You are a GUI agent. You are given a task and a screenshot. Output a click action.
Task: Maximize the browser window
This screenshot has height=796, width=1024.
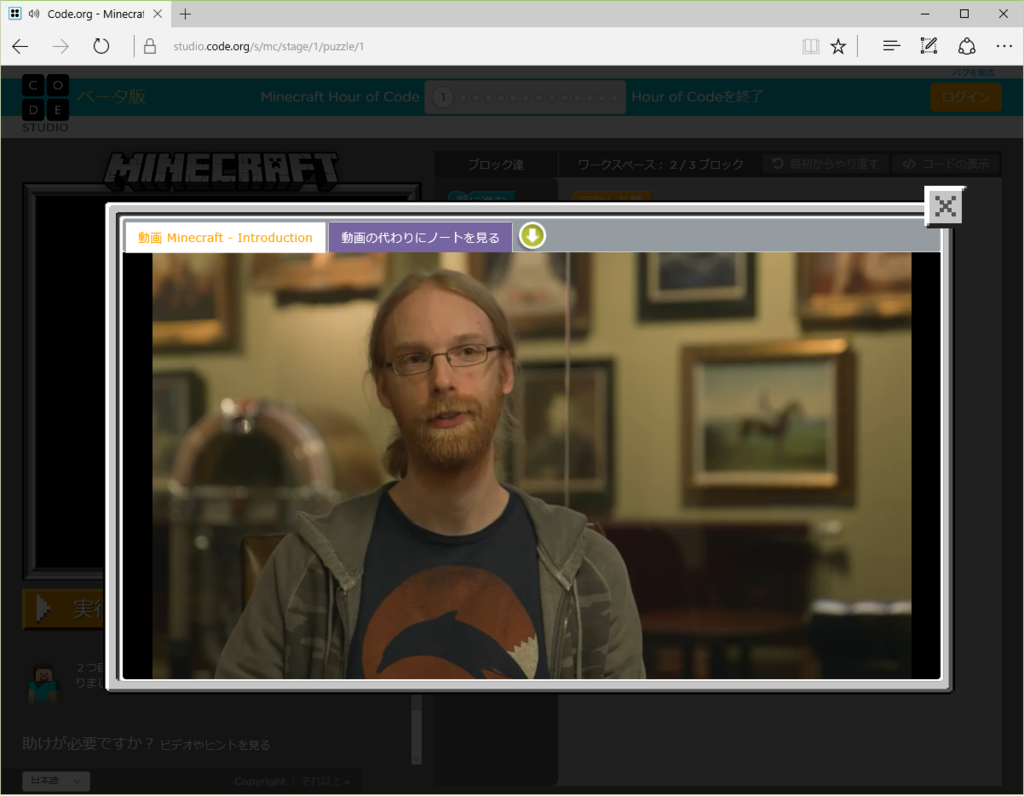(x=964, y=14)
